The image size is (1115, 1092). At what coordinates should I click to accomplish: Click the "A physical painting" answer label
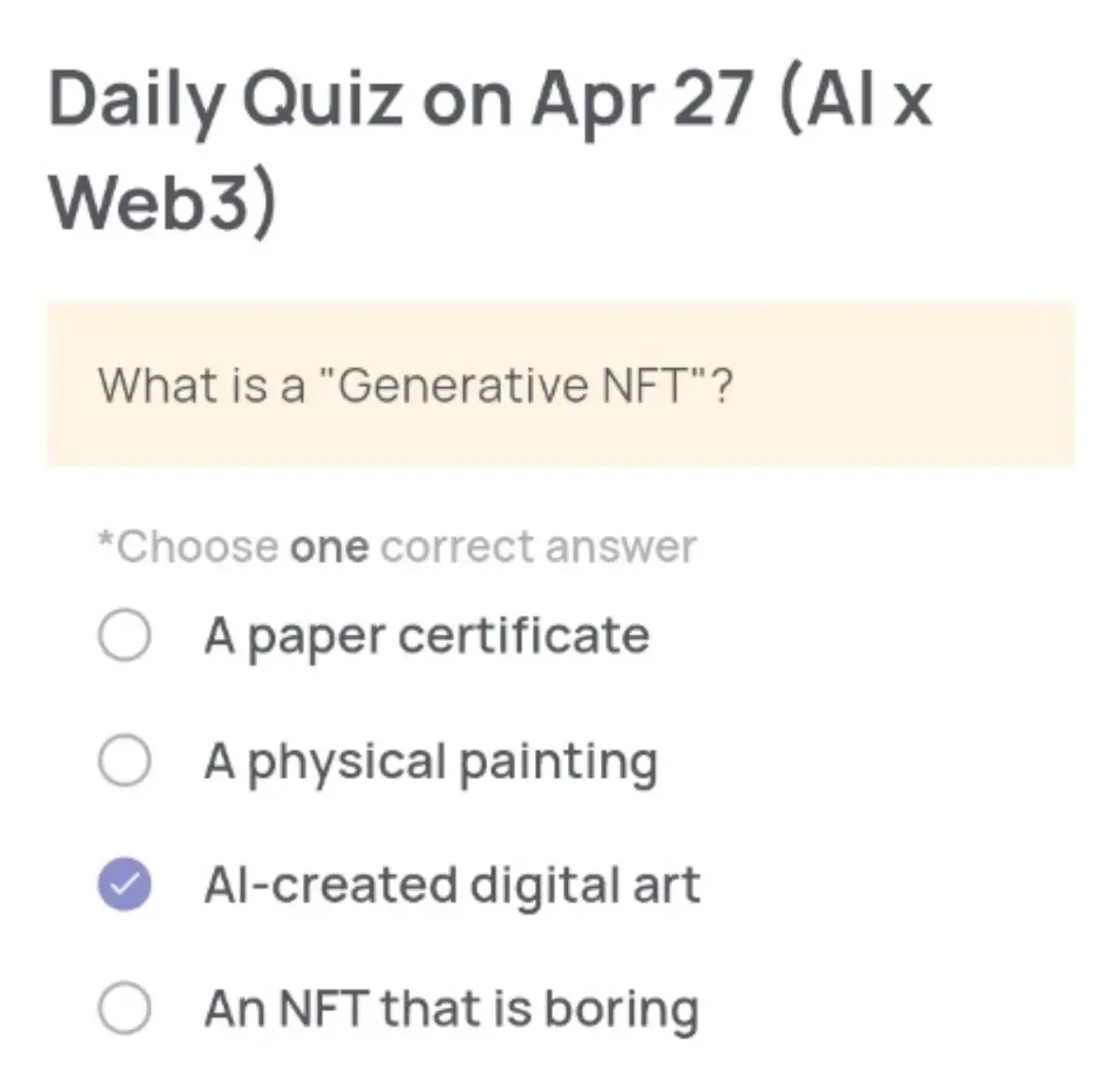[x=432, y=759]
